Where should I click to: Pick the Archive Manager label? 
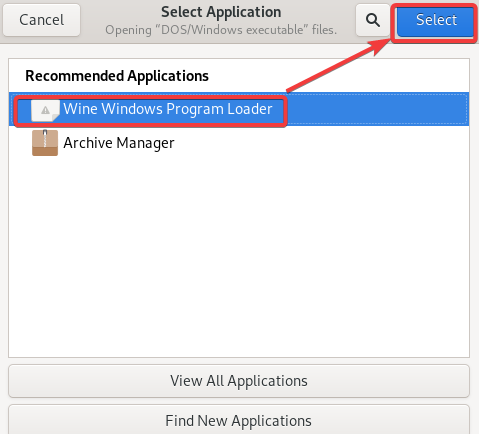pos(119,143)
